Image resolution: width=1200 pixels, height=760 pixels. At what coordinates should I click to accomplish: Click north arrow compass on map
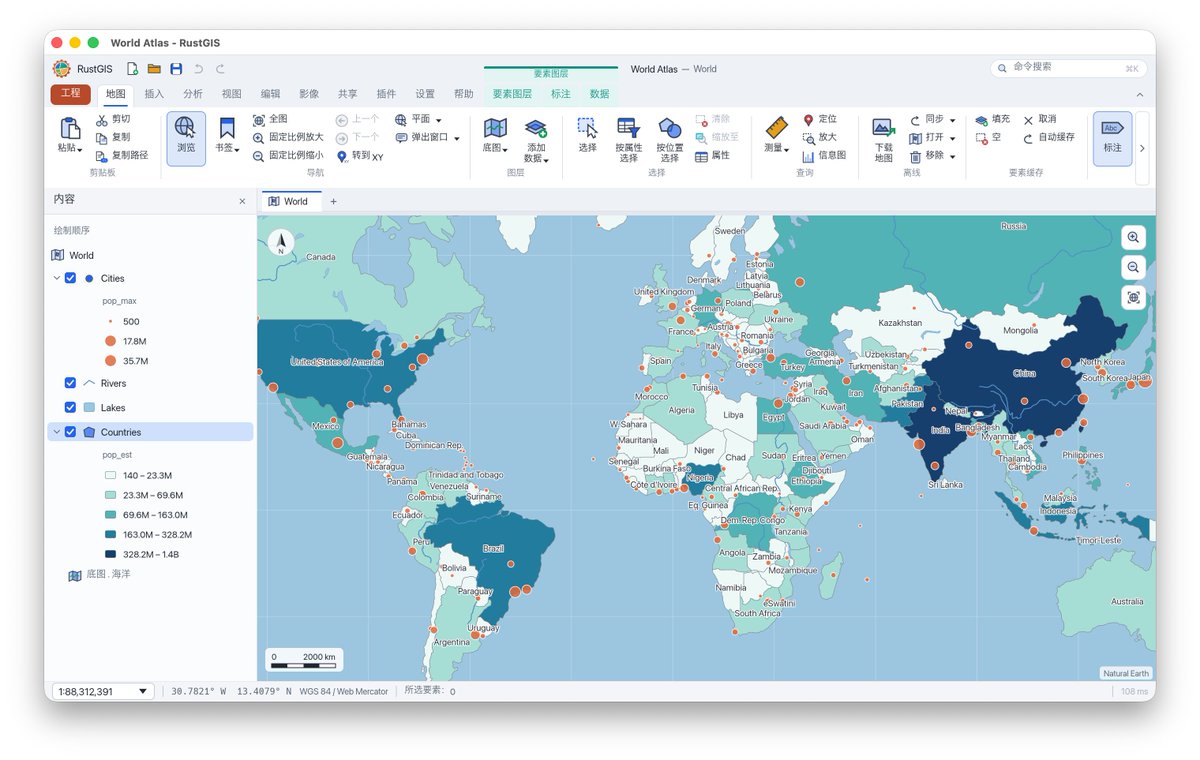[x=281, y=243]
